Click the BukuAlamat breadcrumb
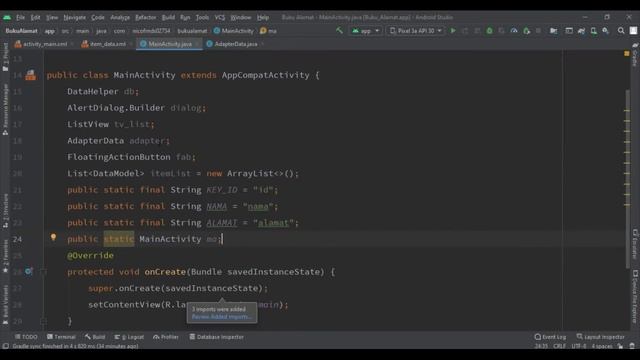Viewport: 640px width, 360px height. click(22, 31)
